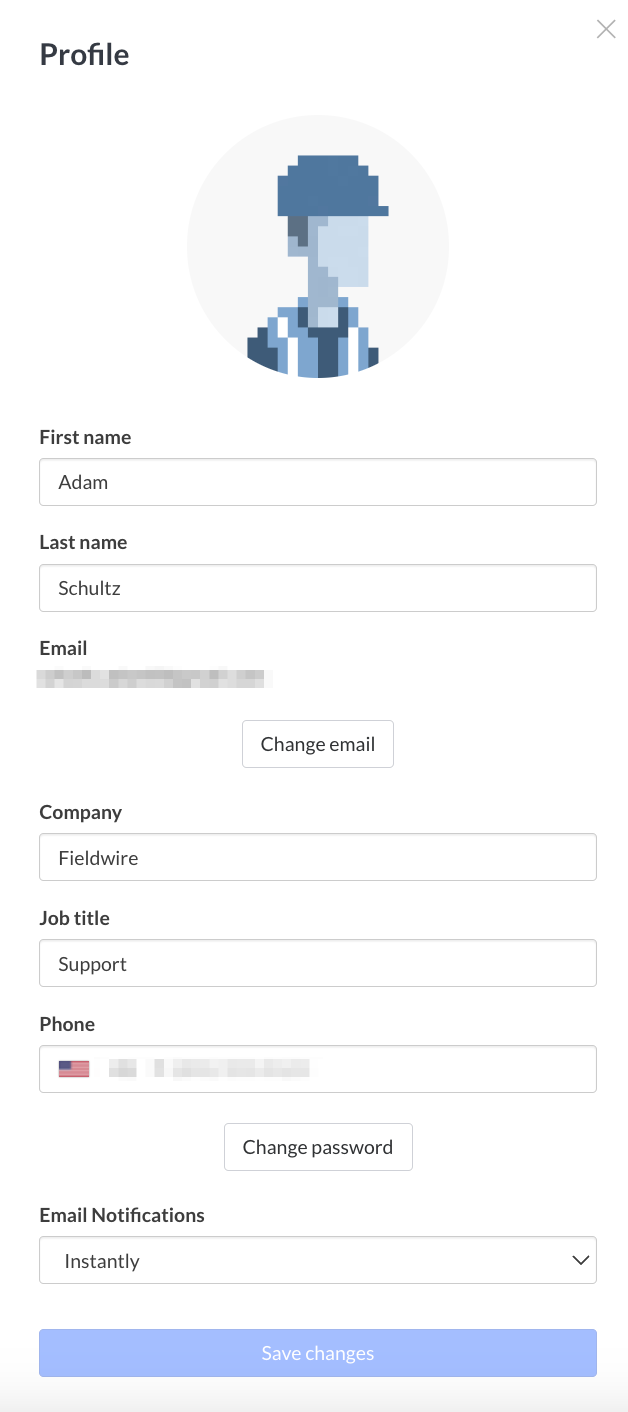Open the country selector for the phone number
The width and height of the screenshot is (628, 1412).
[74, 1068]
